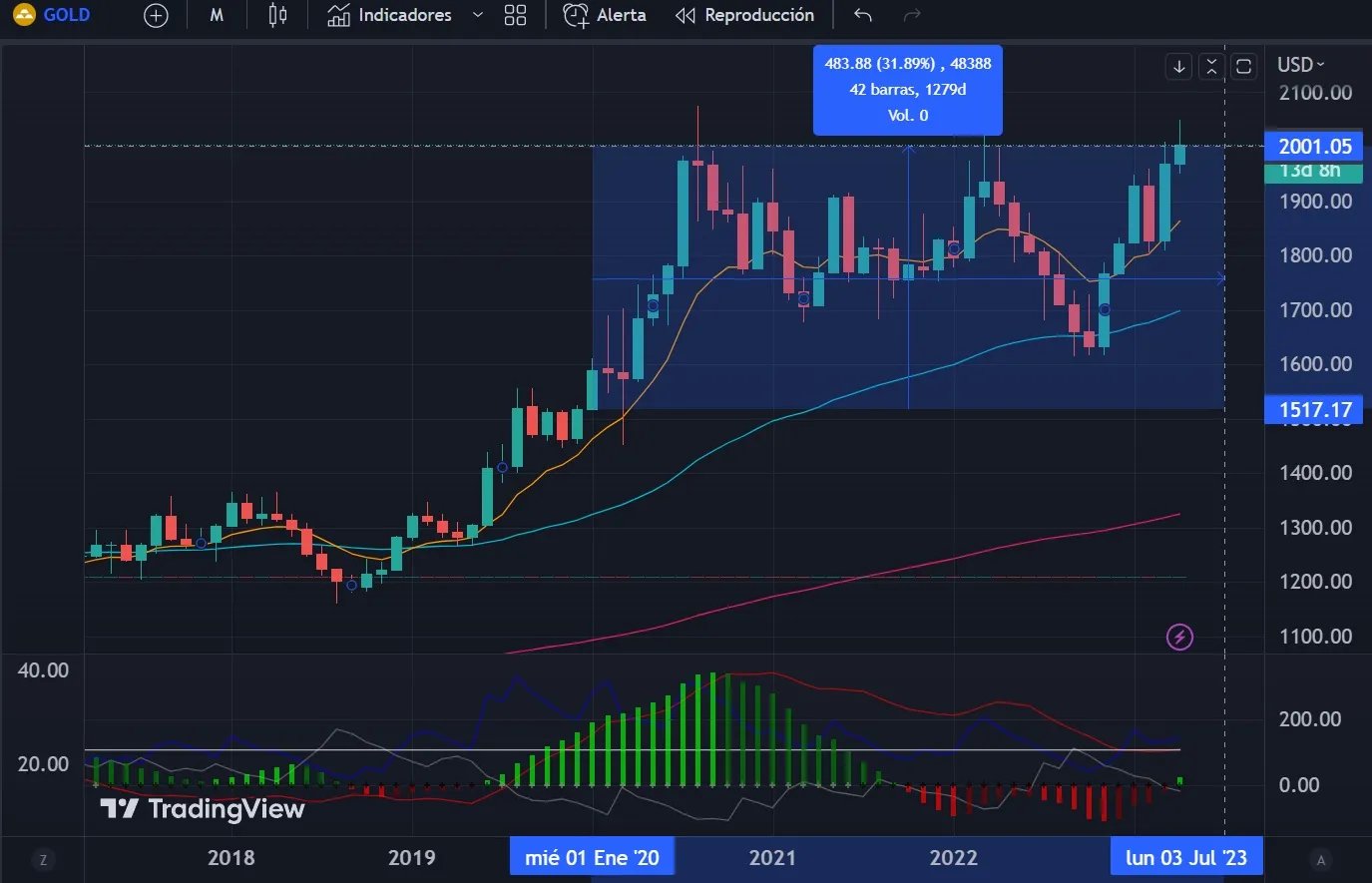Create an alert with Alerta button

(605, 15)
